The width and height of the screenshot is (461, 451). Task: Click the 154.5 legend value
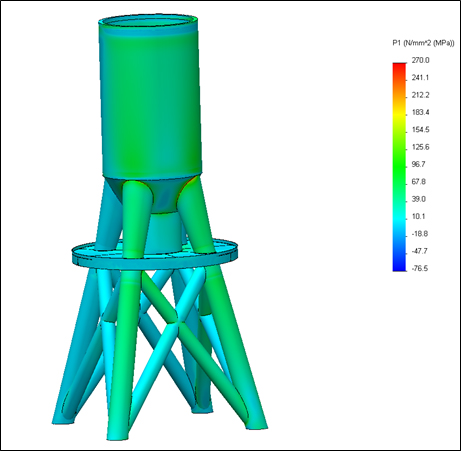(x=420, y=130)
